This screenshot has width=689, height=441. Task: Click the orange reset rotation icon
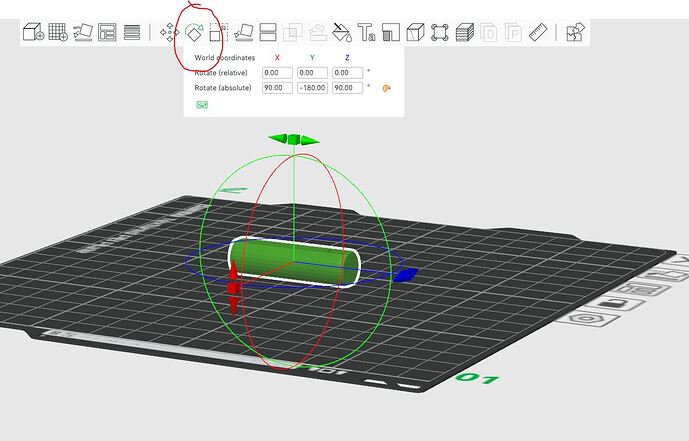click(x=386, y=88)
